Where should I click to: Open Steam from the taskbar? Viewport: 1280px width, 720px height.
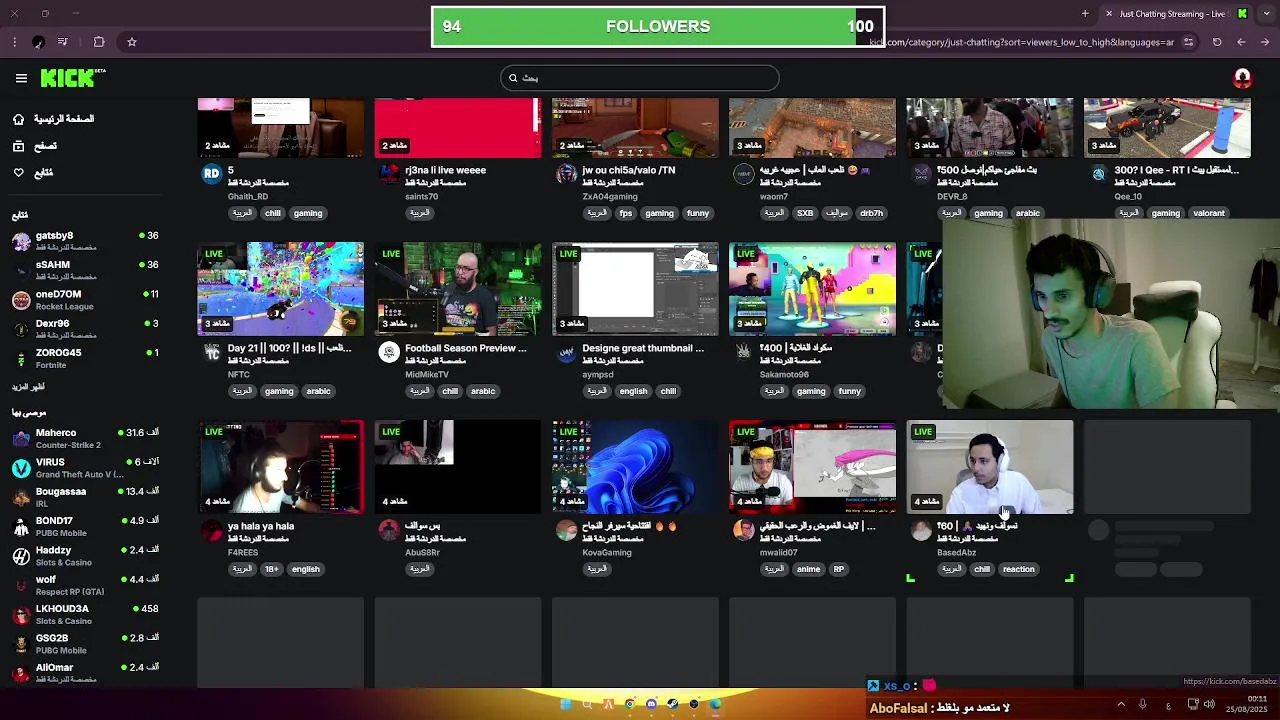pyautogui.click(x=673, y=704)
